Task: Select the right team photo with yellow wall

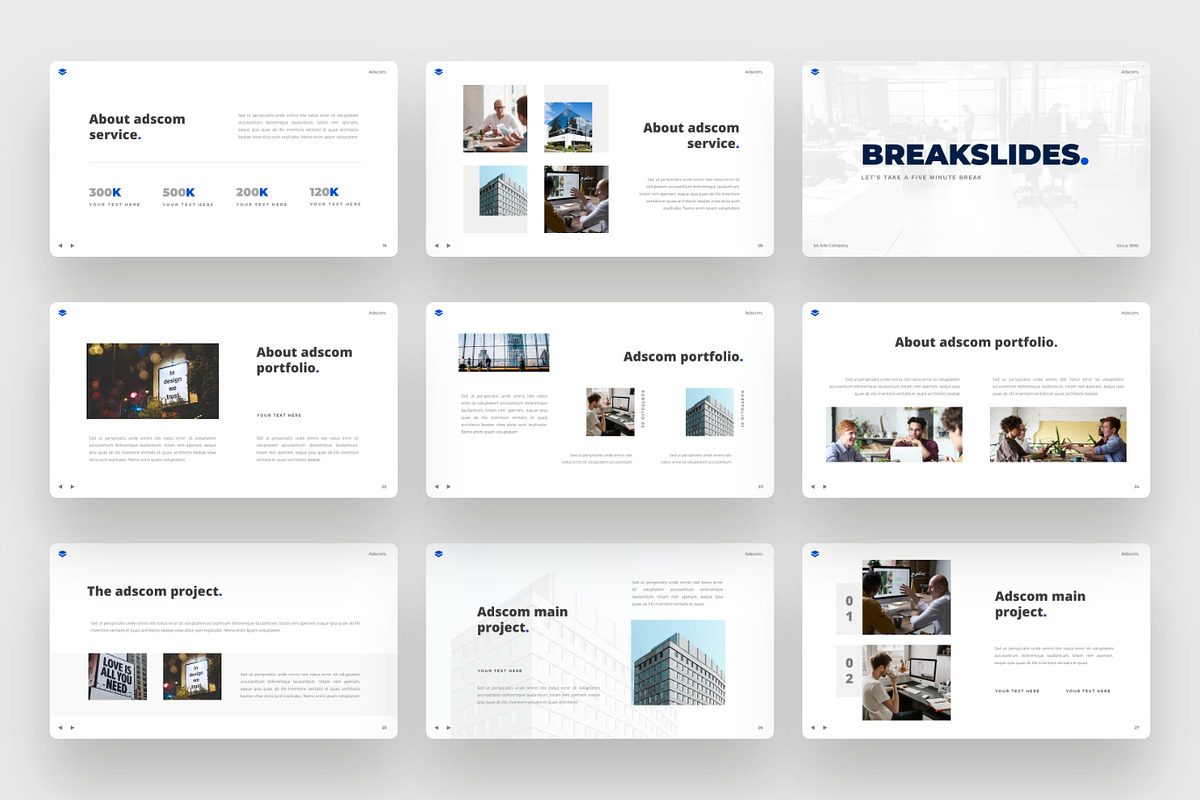Action: pos(1058,434)
